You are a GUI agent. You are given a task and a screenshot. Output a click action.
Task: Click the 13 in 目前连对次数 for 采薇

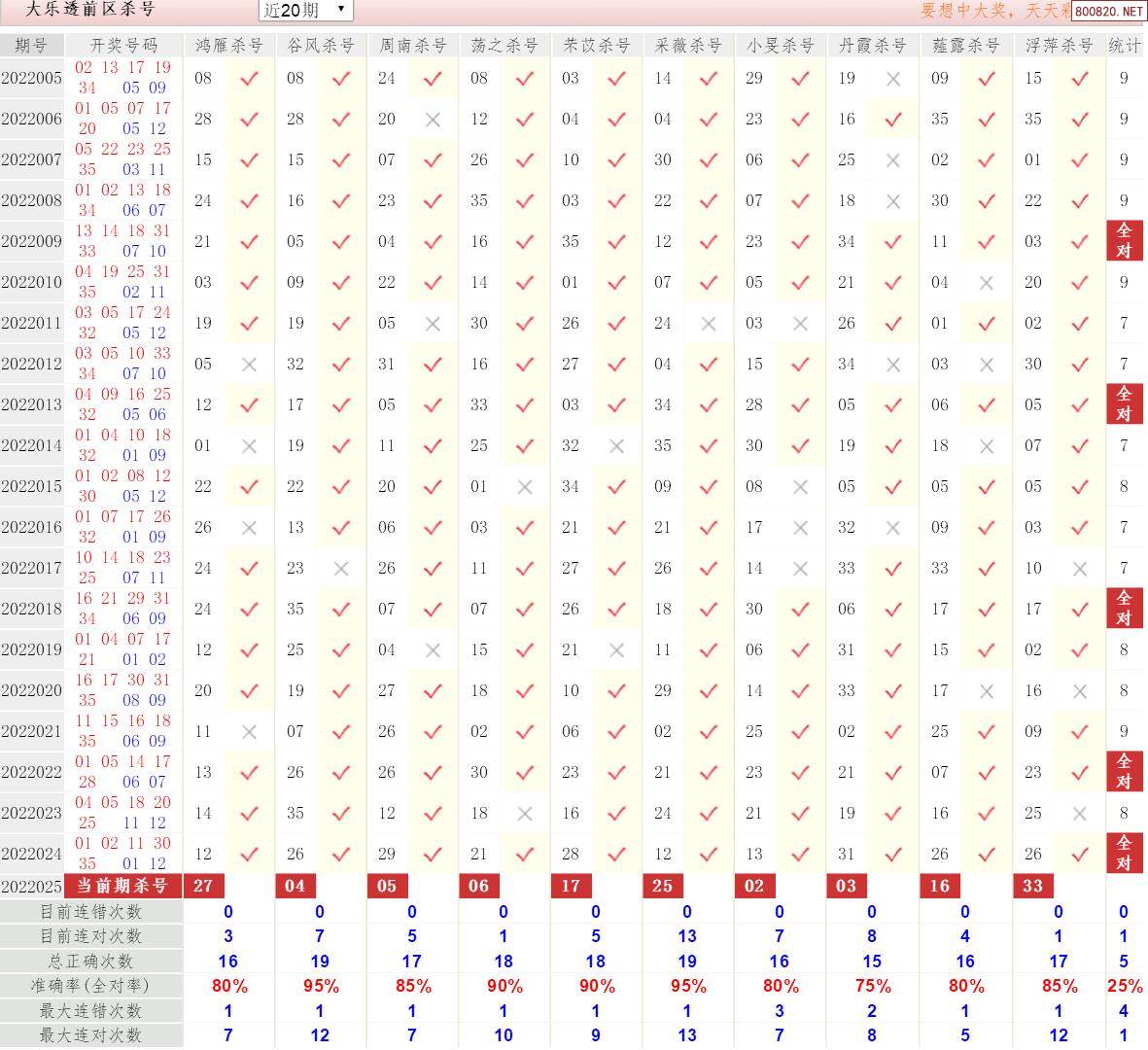[686, 936]
